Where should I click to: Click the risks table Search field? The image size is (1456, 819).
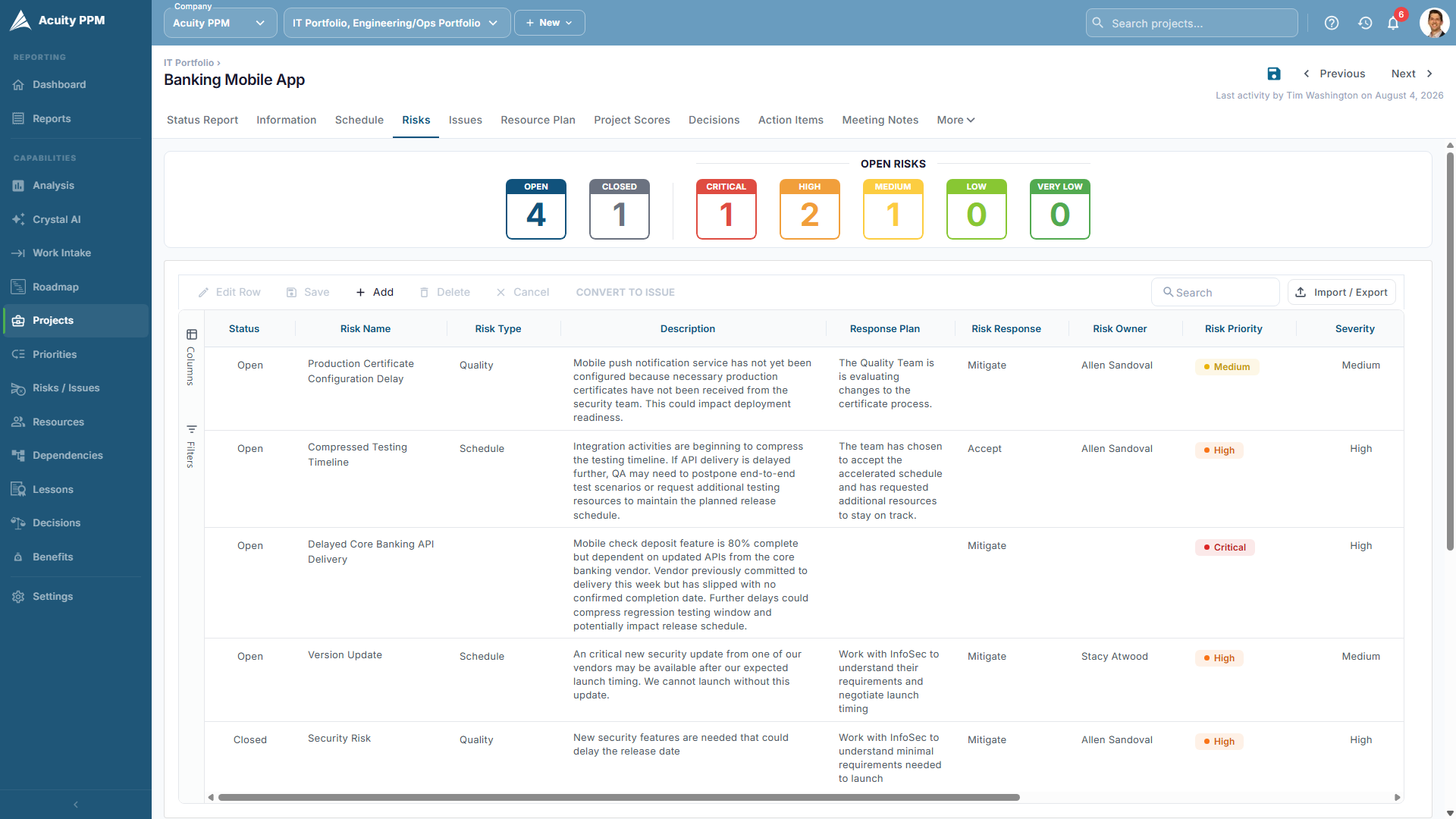[x=1216, y=292]
